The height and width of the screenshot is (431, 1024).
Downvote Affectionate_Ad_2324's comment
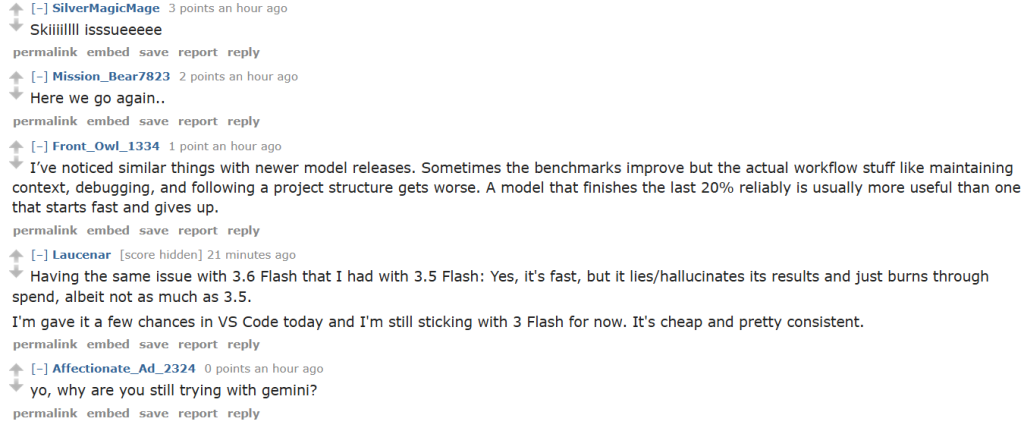[x=17, y=386]
